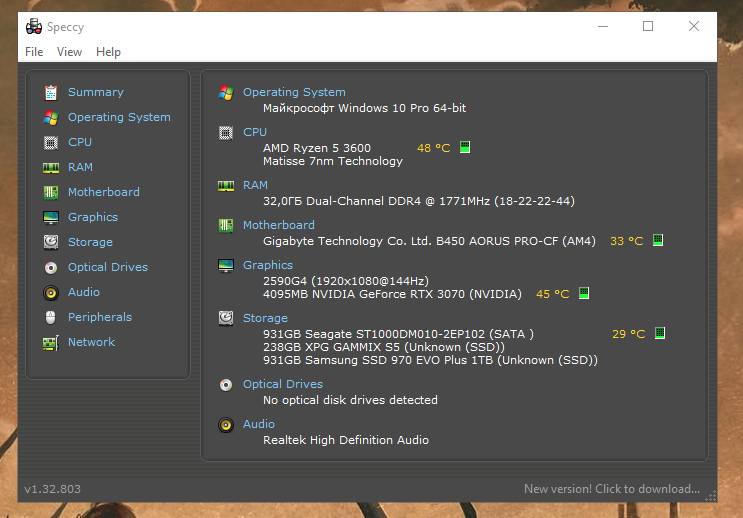Click the Optical Drives disc icon in summary panel
The width and height of the screenshot is (743, 518).
coord(226,385)
